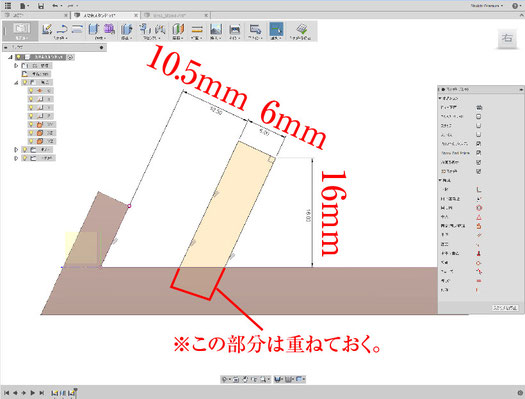
Task: Click the orange Construct plane icon
Action: 197,29
